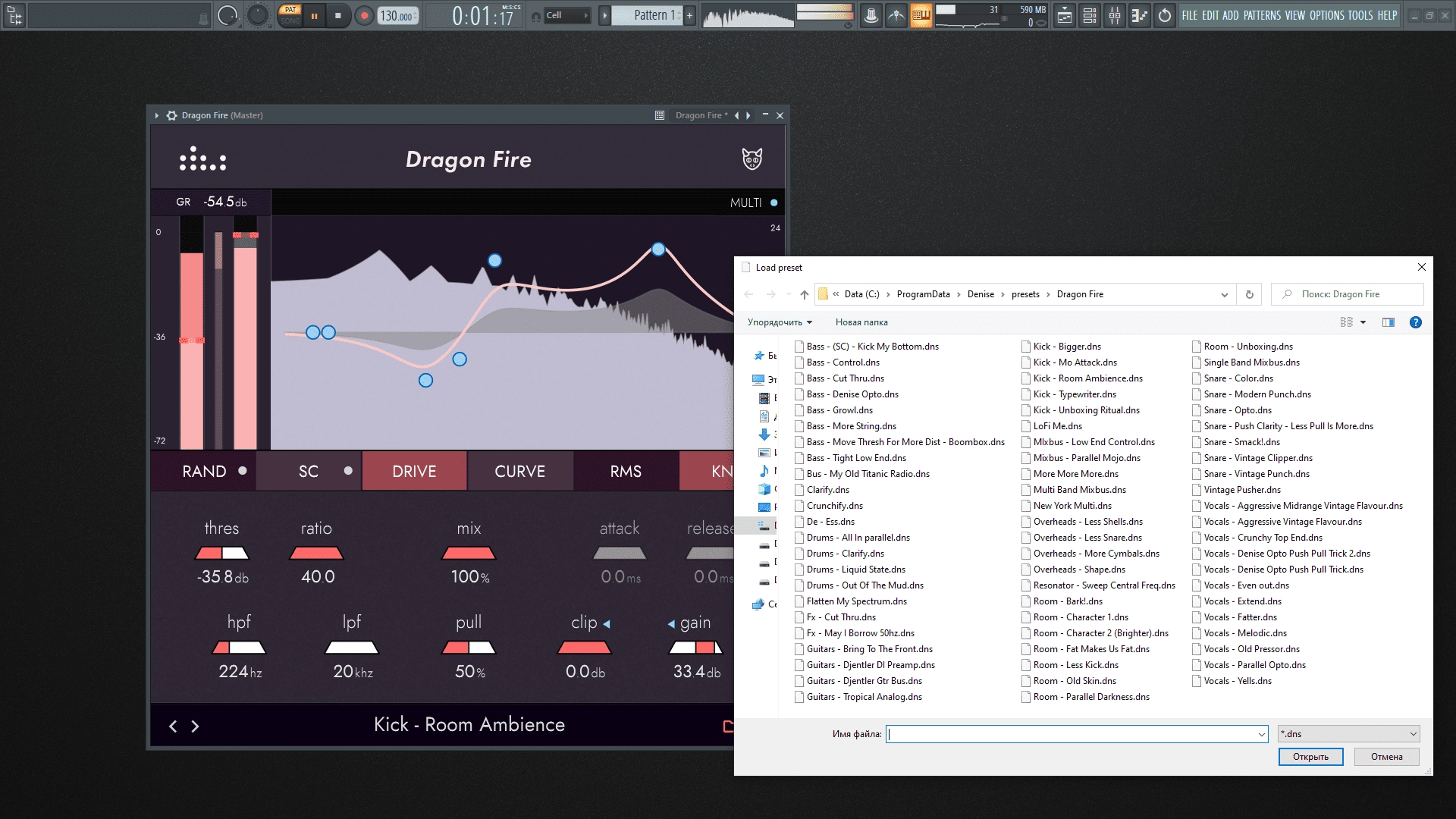Toggle the preview pane in file dialog
The width and height of the screenshot is (1456, 819).
click(x=1389, y=322)
